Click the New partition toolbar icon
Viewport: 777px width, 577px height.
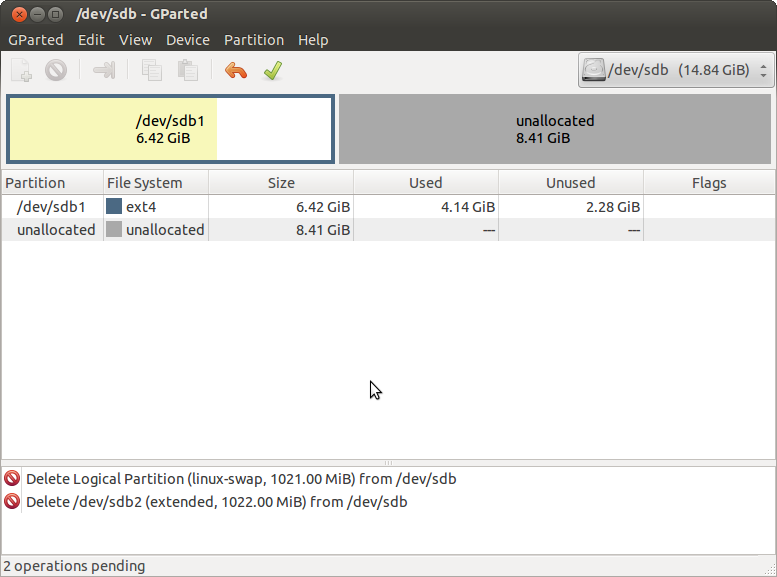coord(22,71)
